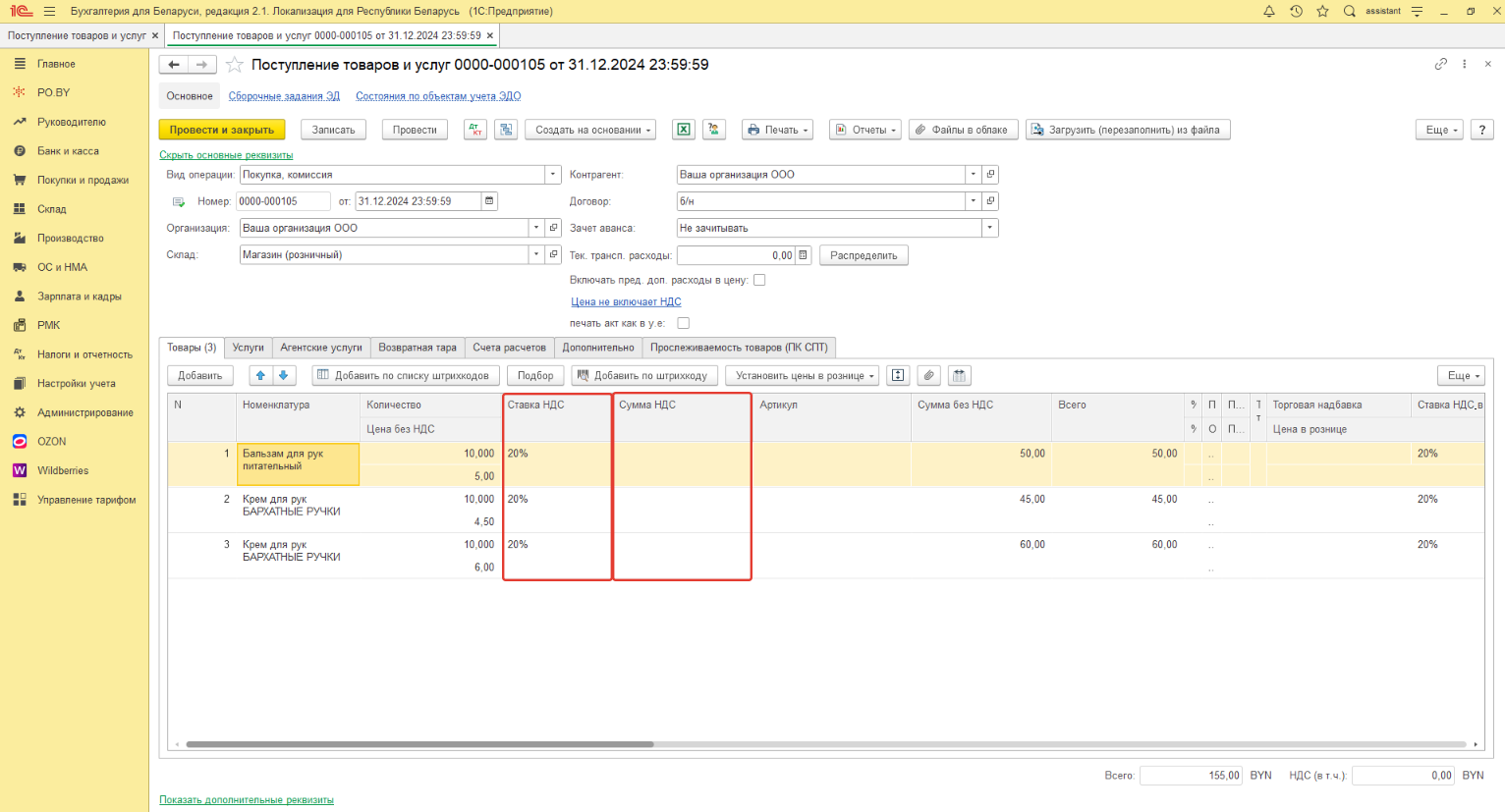Click the get-link chain icon

(x=1440, y=64)
